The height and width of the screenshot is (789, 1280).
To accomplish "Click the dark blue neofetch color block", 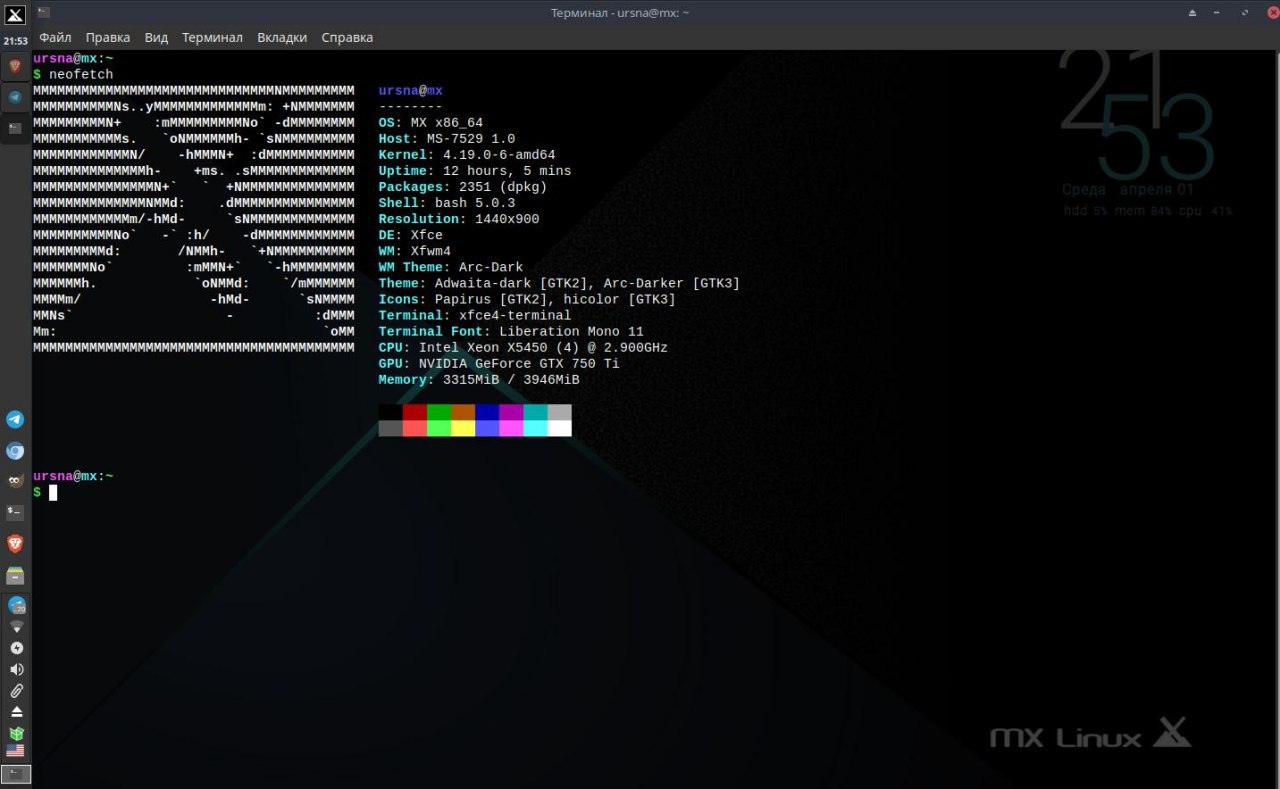I will [x=487, y=412].
